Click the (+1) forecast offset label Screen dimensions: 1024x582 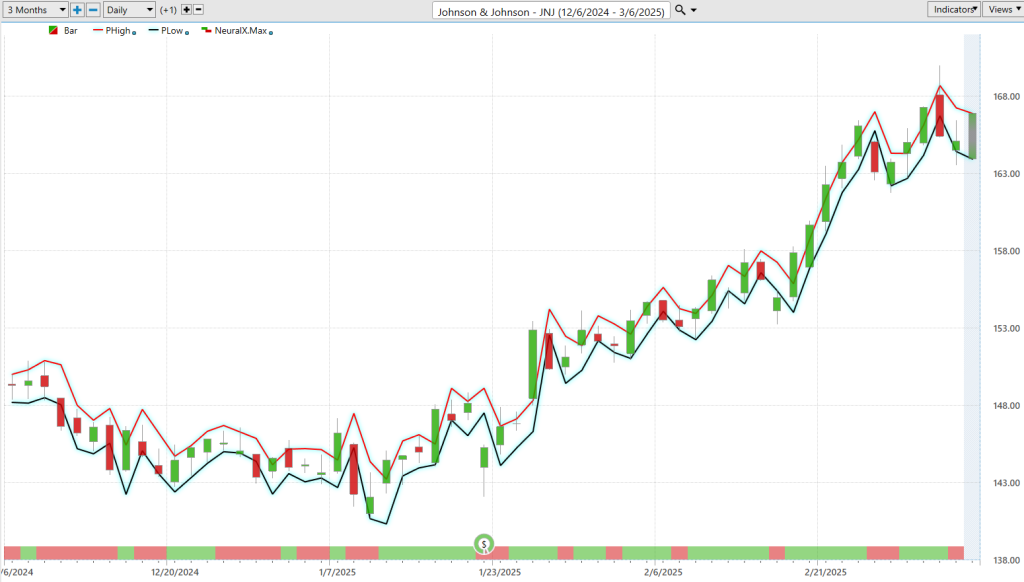(168, 10)
